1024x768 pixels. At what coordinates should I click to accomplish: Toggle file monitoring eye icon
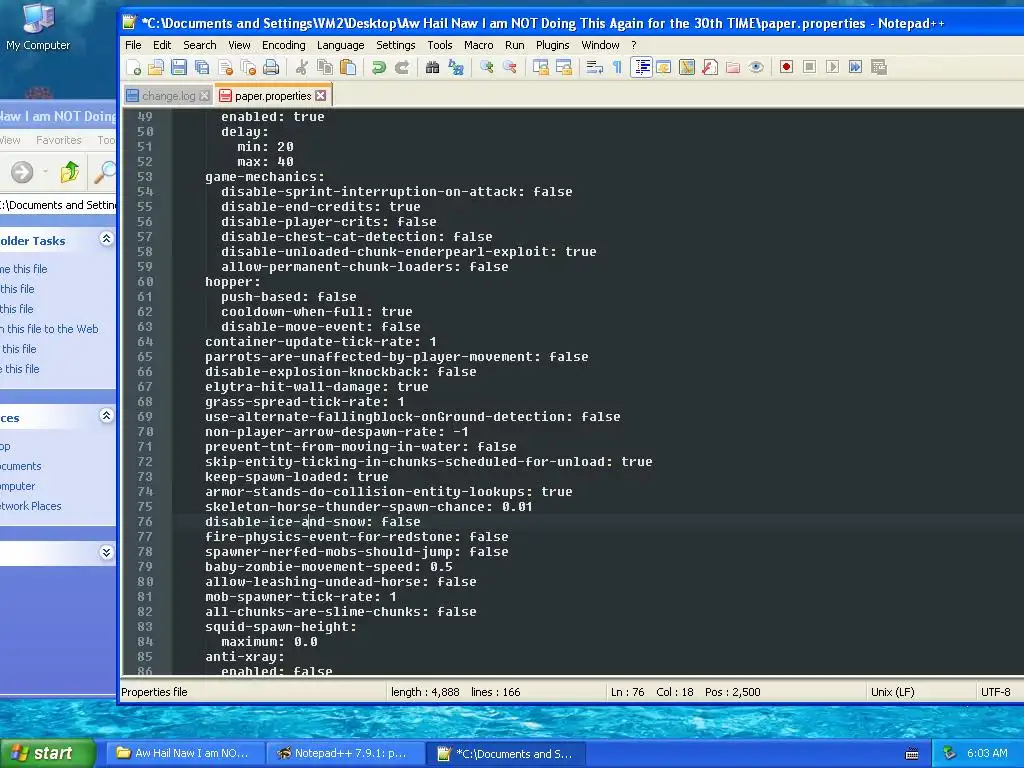pos(756,67)
